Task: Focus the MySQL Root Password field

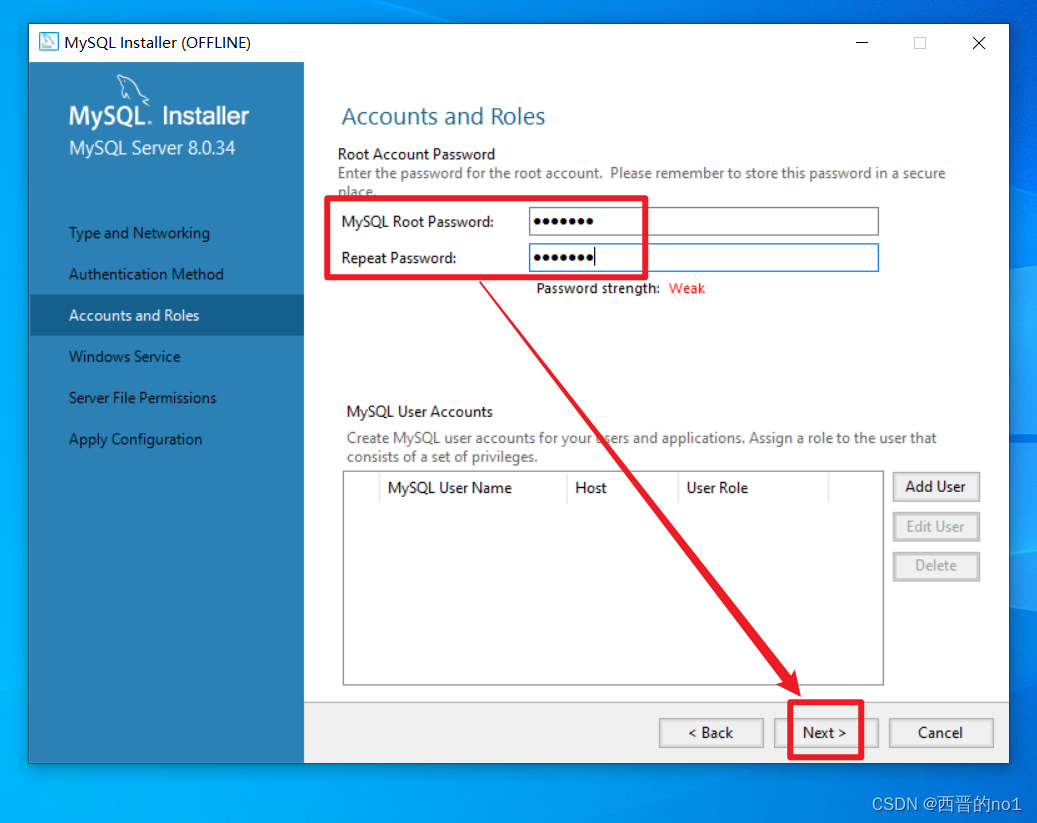Action: click(x=703, y=221)
